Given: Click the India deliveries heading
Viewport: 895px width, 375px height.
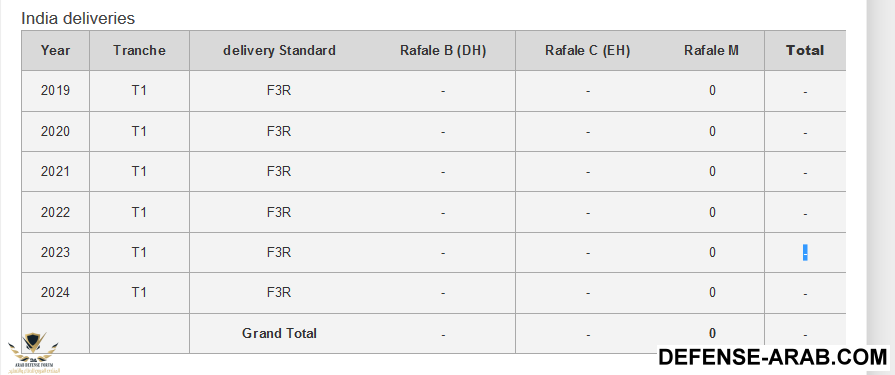Looking at the screenshot, I should 78,18.
